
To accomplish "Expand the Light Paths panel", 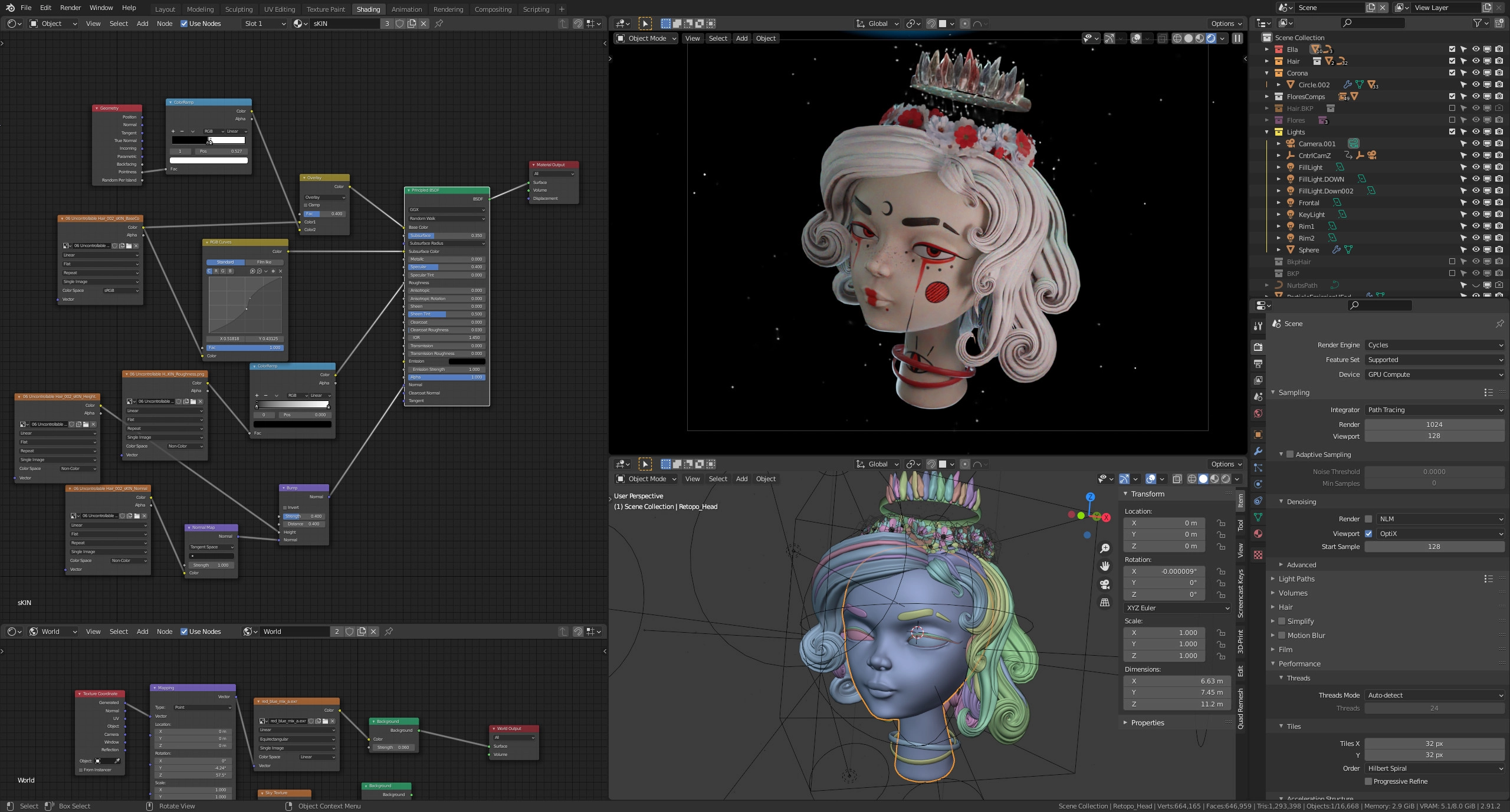I will (x=1296, y=579).
